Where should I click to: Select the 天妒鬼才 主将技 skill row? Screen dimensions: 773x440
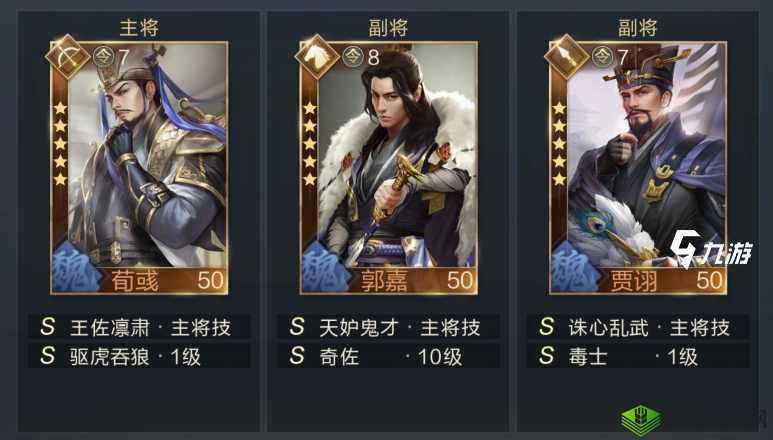tap(388, 327)
